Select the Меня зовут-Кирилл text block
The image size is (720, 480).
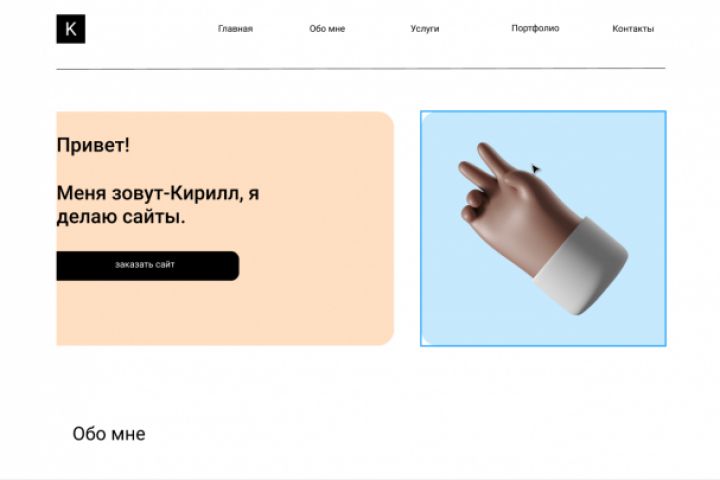click(158, 204)
